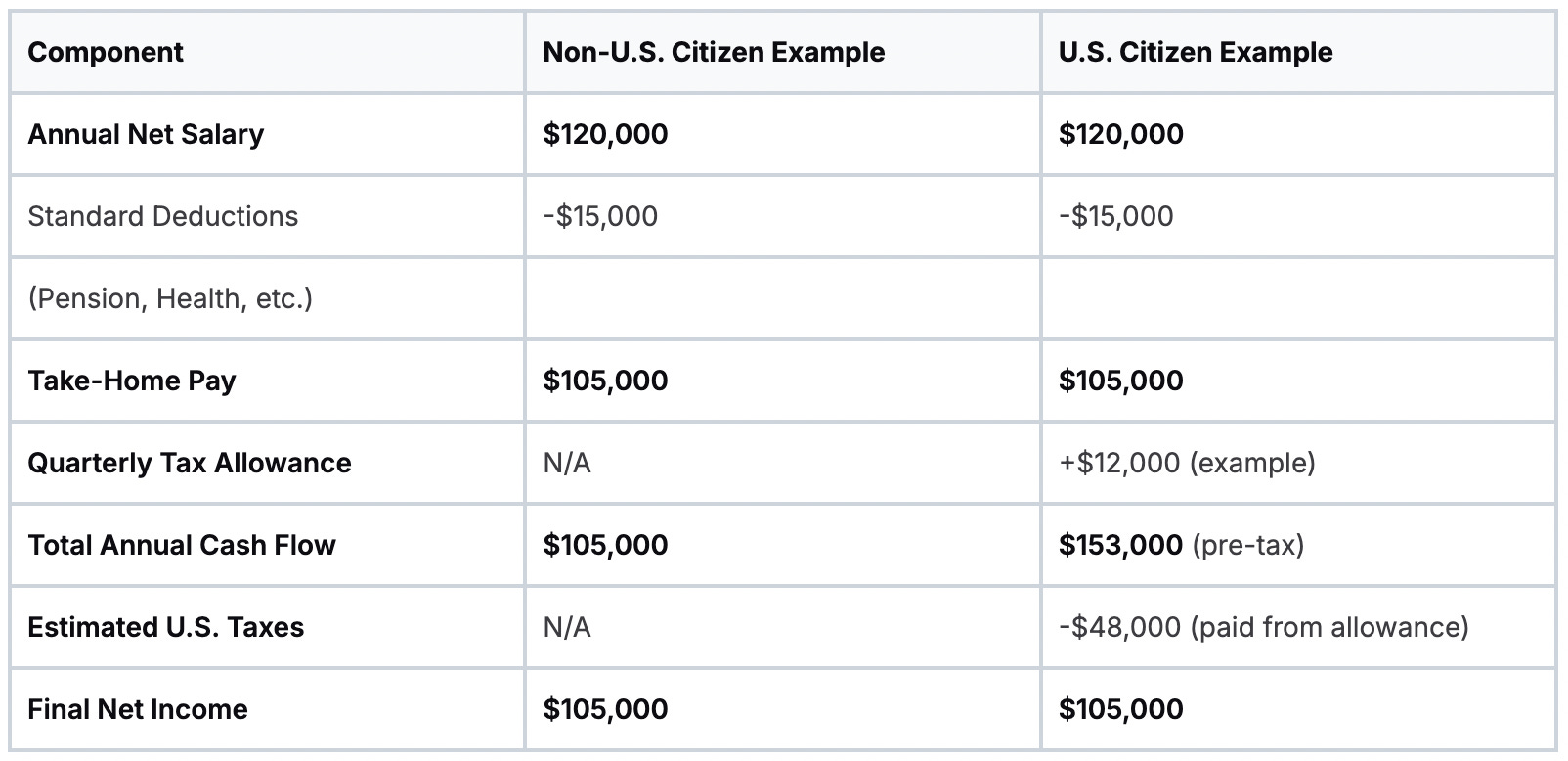Select the Estimated U.S. Taxes label
This screenshot has width=1568, height=761.
[x=166, y=627]
